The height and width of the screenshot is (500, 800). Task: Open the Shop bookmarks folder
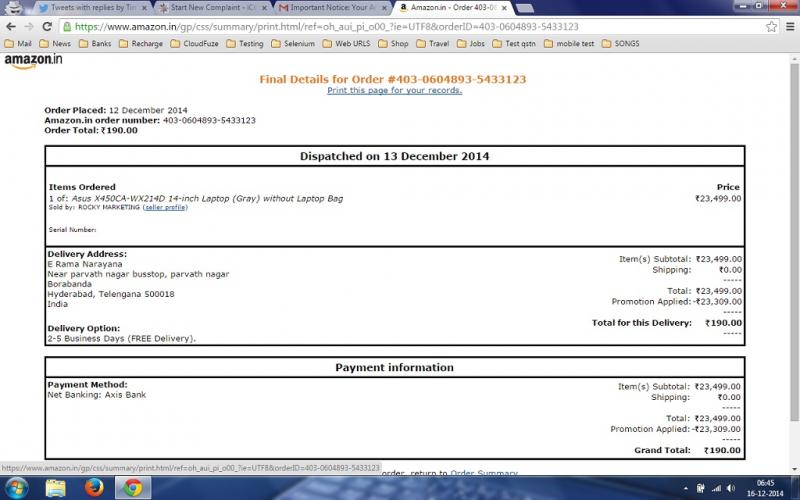(x=393, y=43)
